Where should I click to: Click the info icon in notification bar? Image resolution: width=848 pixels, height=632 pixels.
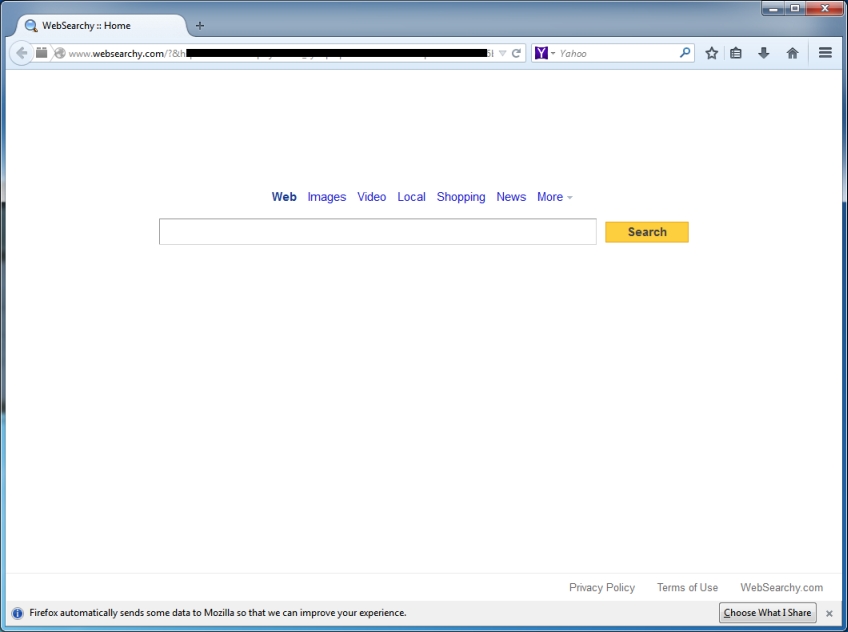point(17,613)
